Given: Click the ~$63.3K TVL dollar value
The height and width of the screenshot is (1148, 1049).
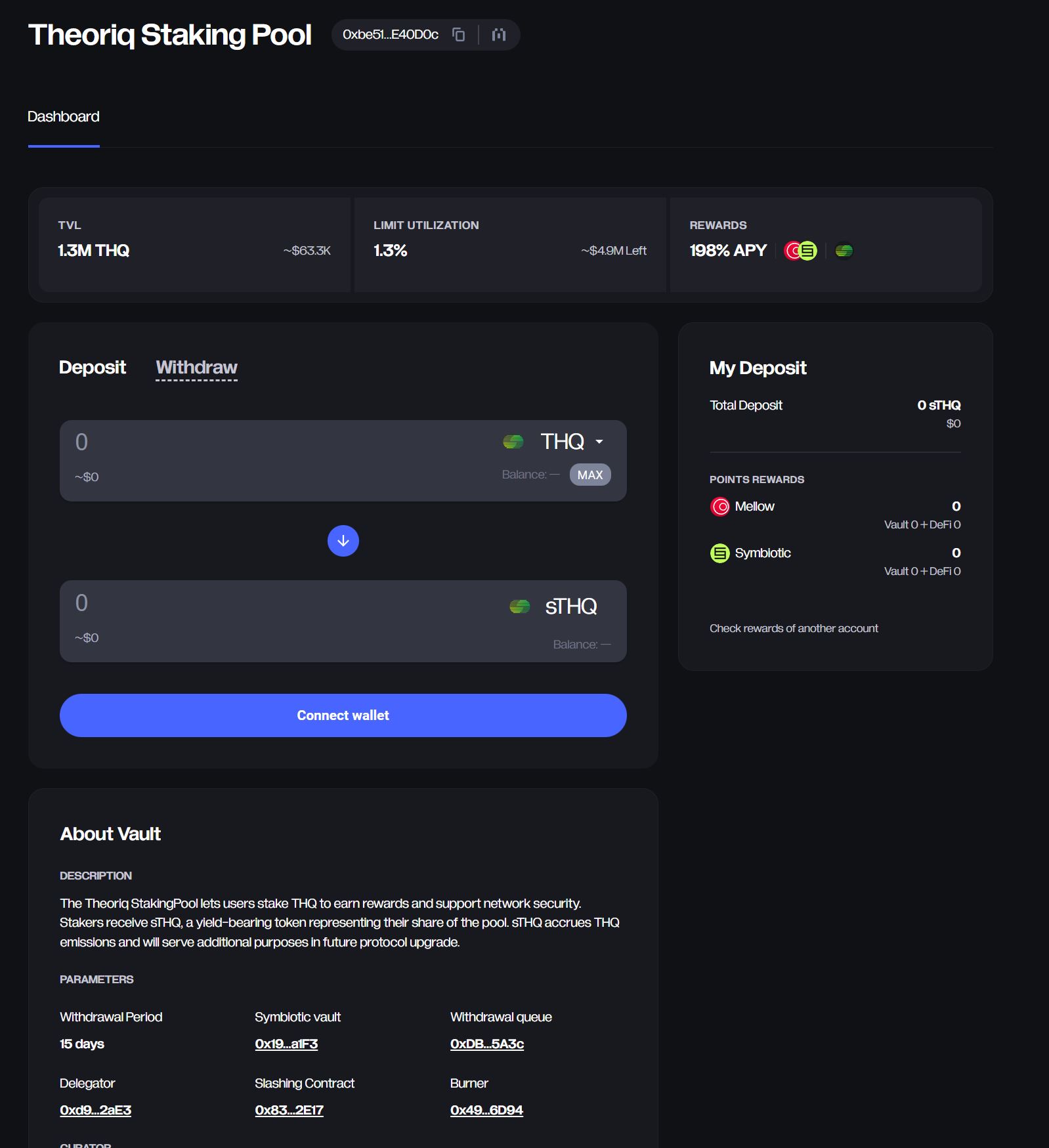Looking at the screenshot, I should pyautogui.click(x=307, y=251).
